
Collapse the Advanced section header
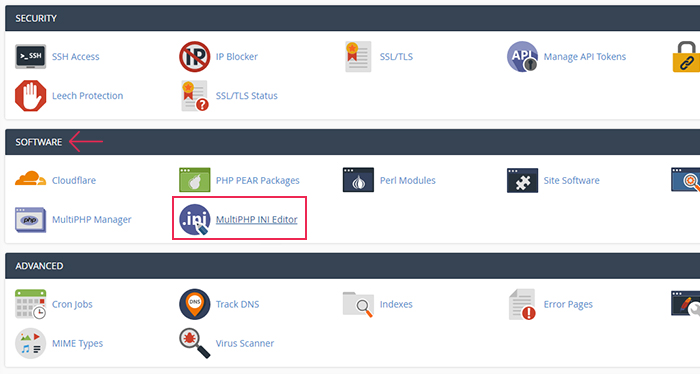coord(352,266)
